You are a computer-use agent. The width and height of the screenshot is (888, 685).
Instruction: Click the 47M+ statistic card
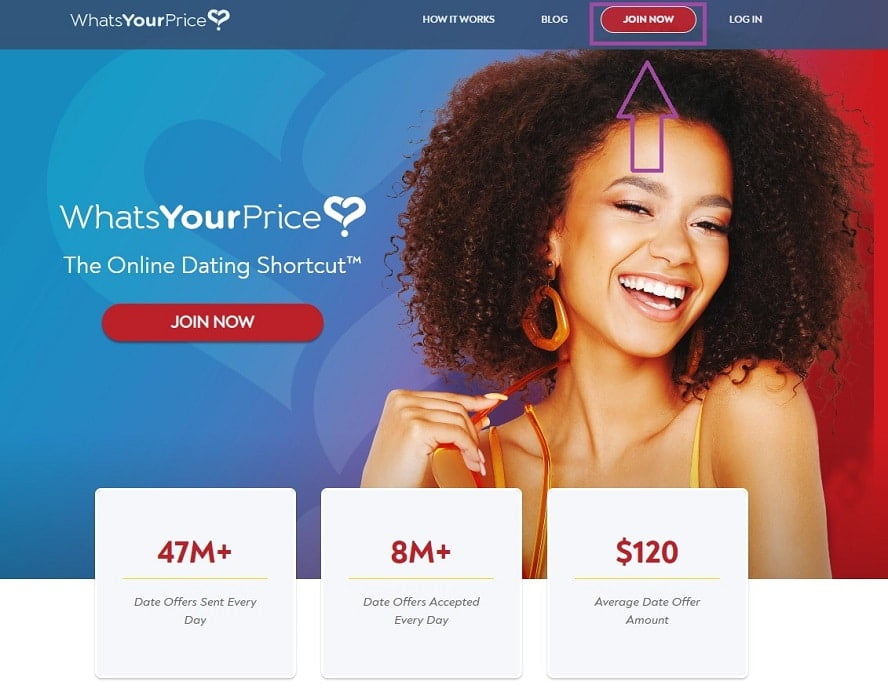coord(195,583)
